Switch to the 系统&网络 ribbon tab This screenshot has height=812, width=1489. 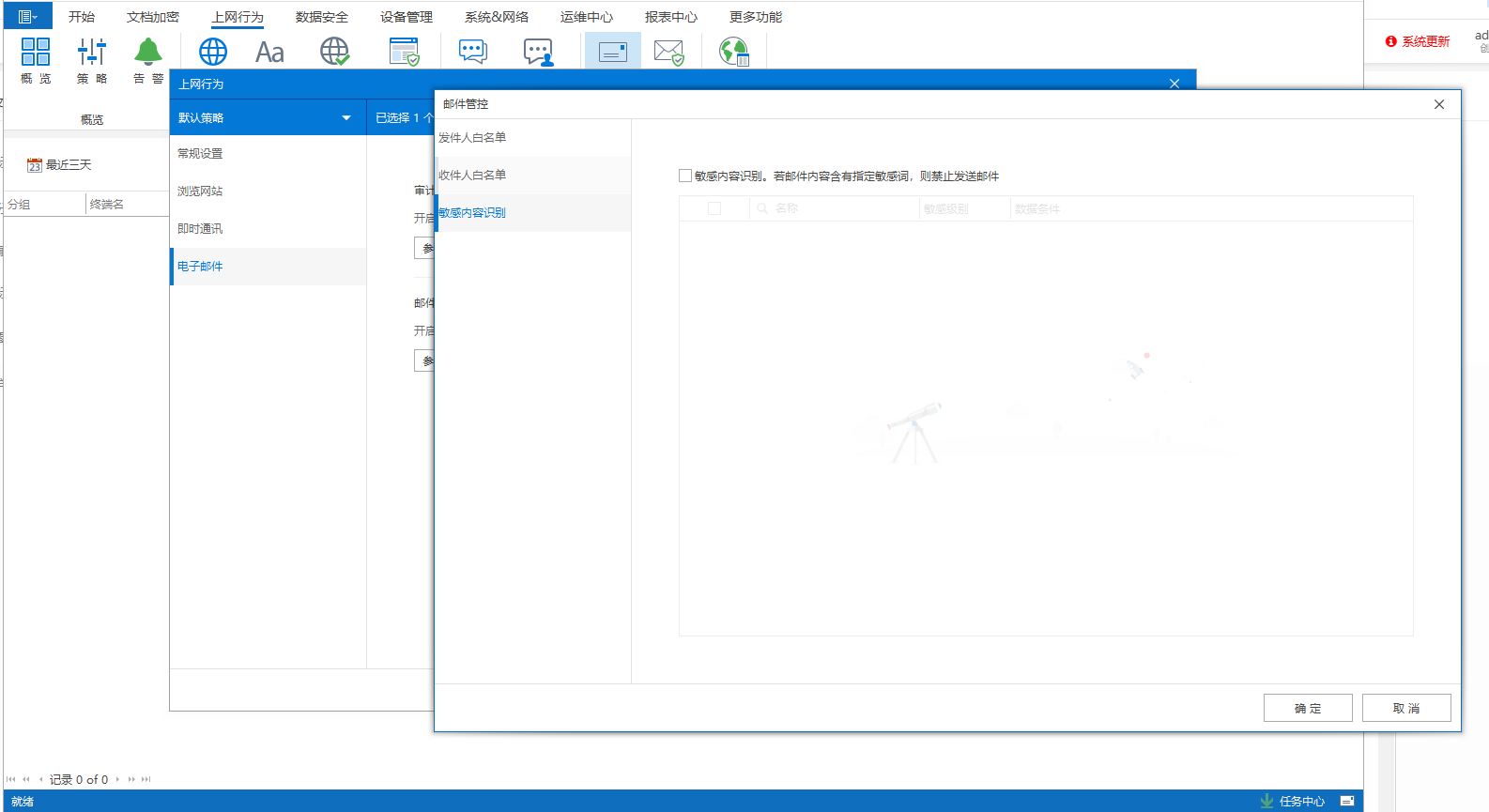497,17
